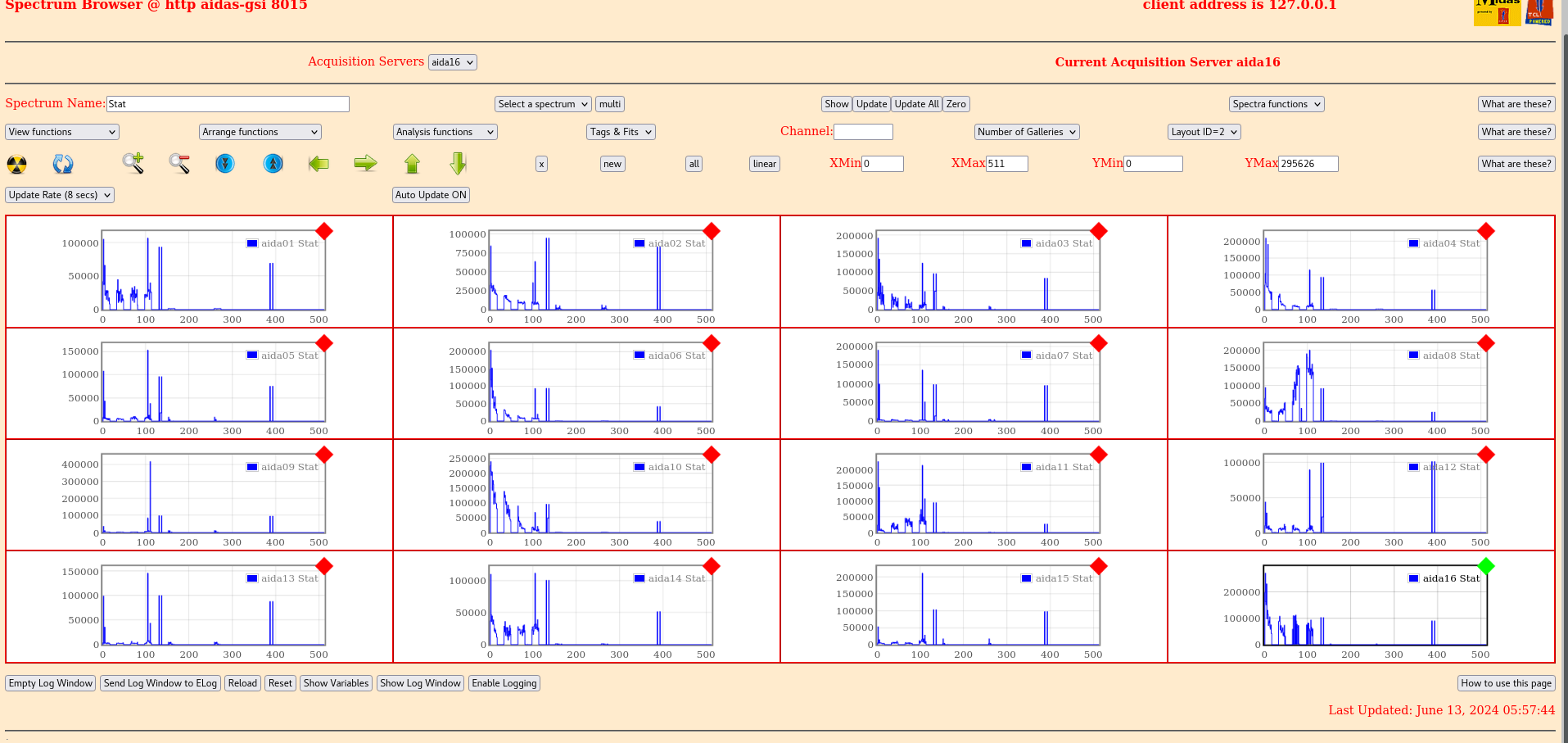Click the blue refresh arrows icon
Screen dimensions: 1568x743
pyautogui.click(x=63, y=164)
